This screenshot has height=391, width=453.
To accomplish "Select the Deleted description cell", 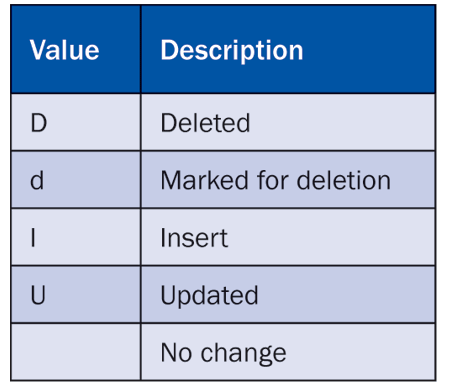I will coord(288,122).
